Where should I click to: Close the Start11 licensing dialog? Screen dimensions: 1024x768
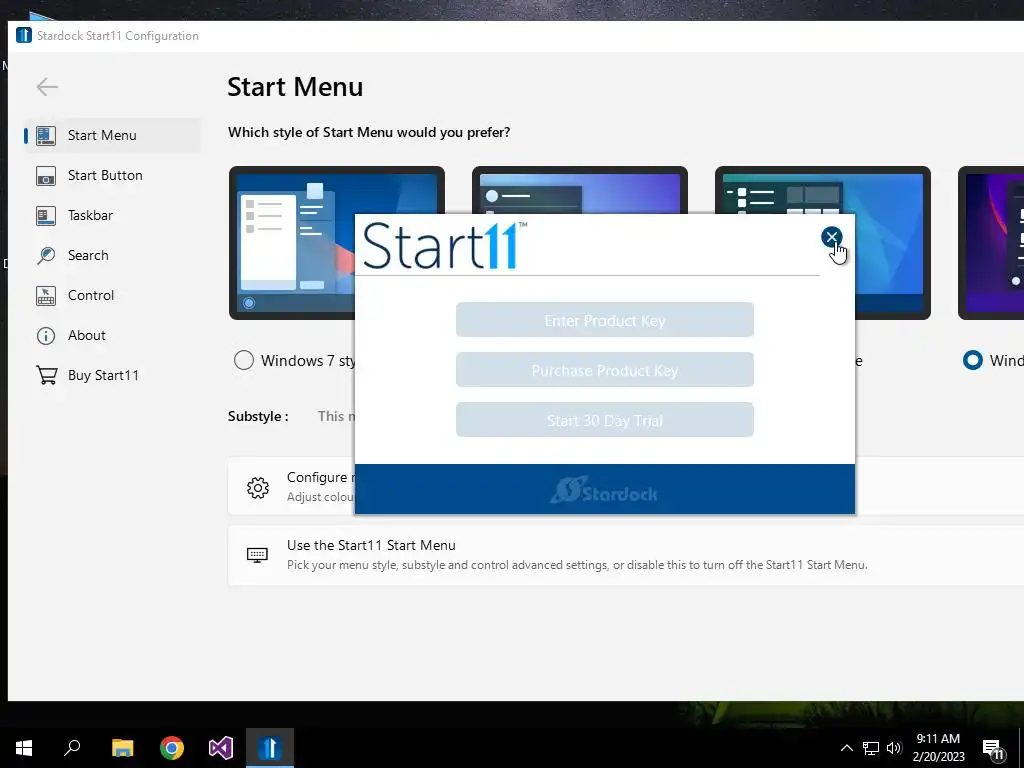(831, 237)
